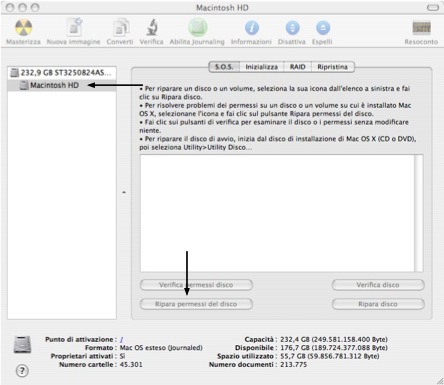Open Informazioni for the volume
The image size is (444, 385).
(252, 28)
